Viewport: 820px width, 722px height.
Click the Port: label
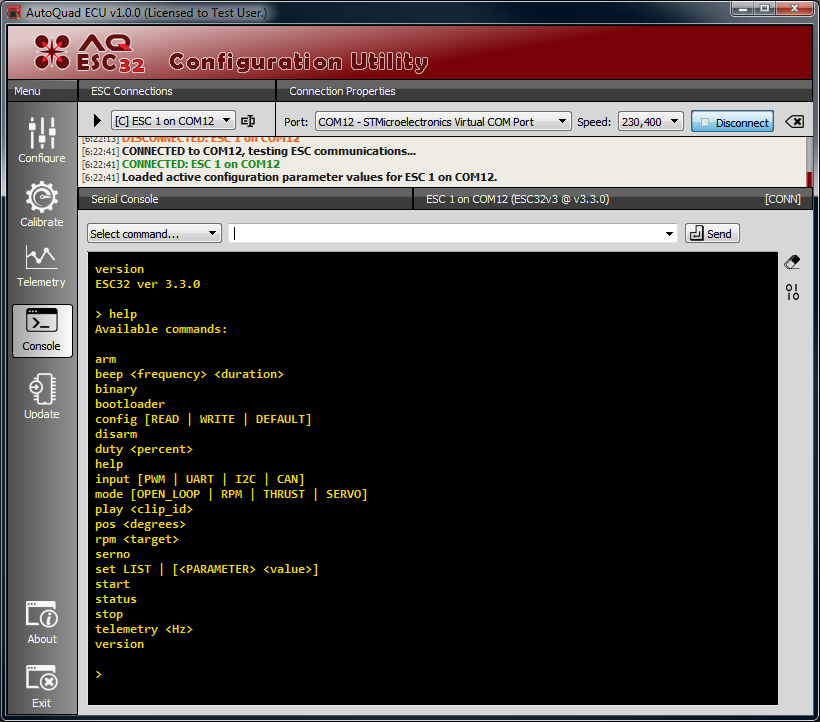(296, 122)
